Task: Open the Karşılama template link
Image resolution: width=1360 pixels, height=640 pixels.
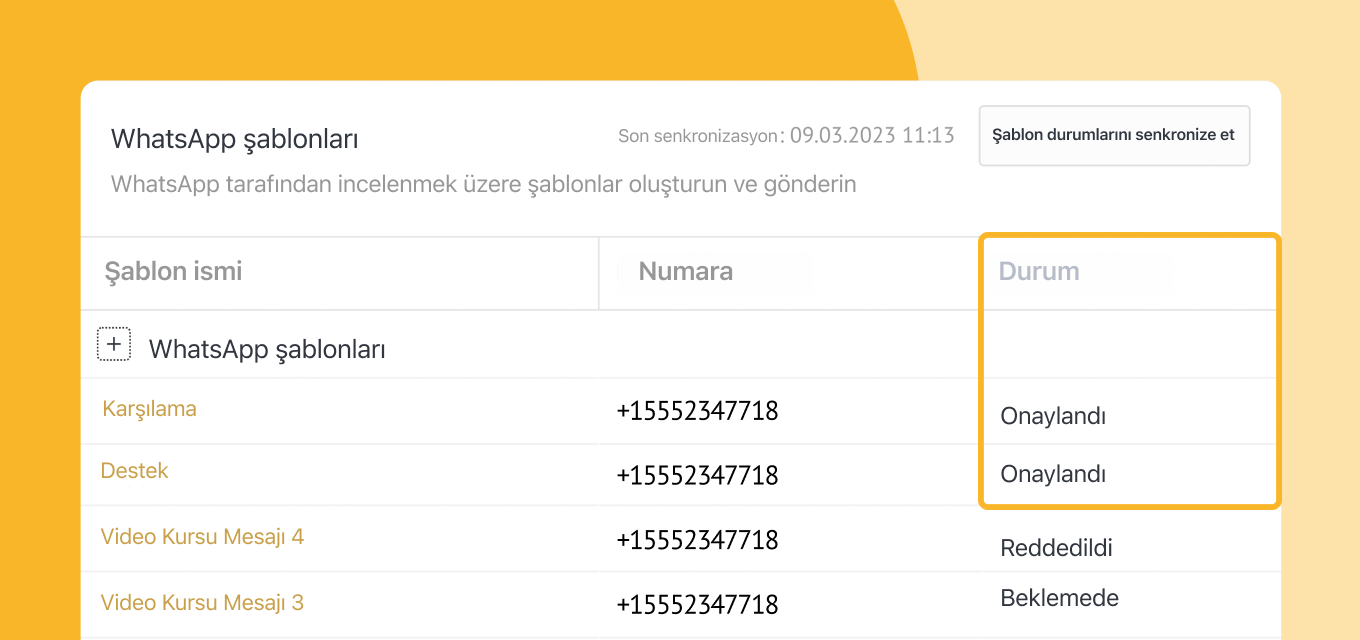Action: (x=149, y=409)
